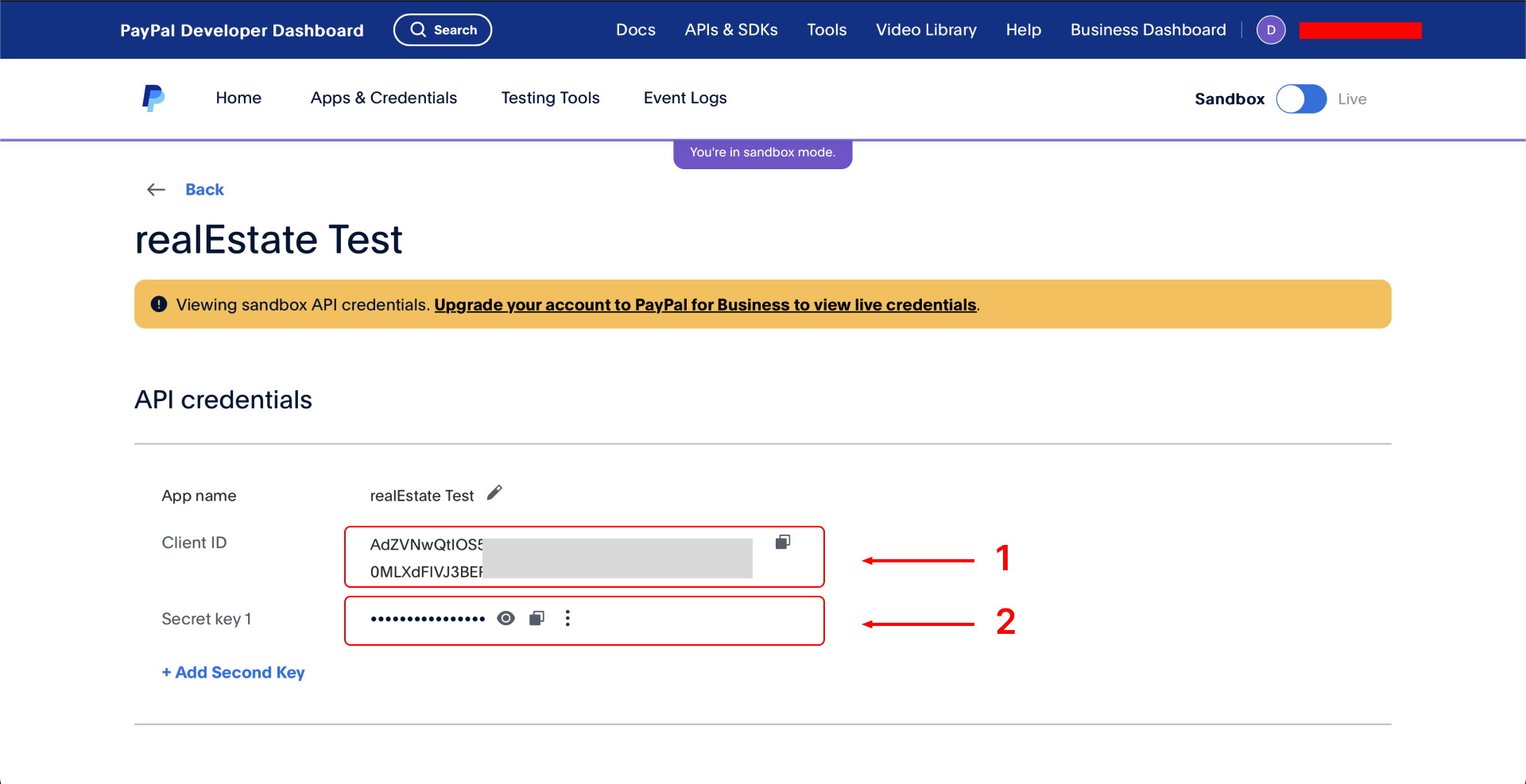Click the pencil icon to edit app name
1526x784 pixels.
[x=494, y=493]
